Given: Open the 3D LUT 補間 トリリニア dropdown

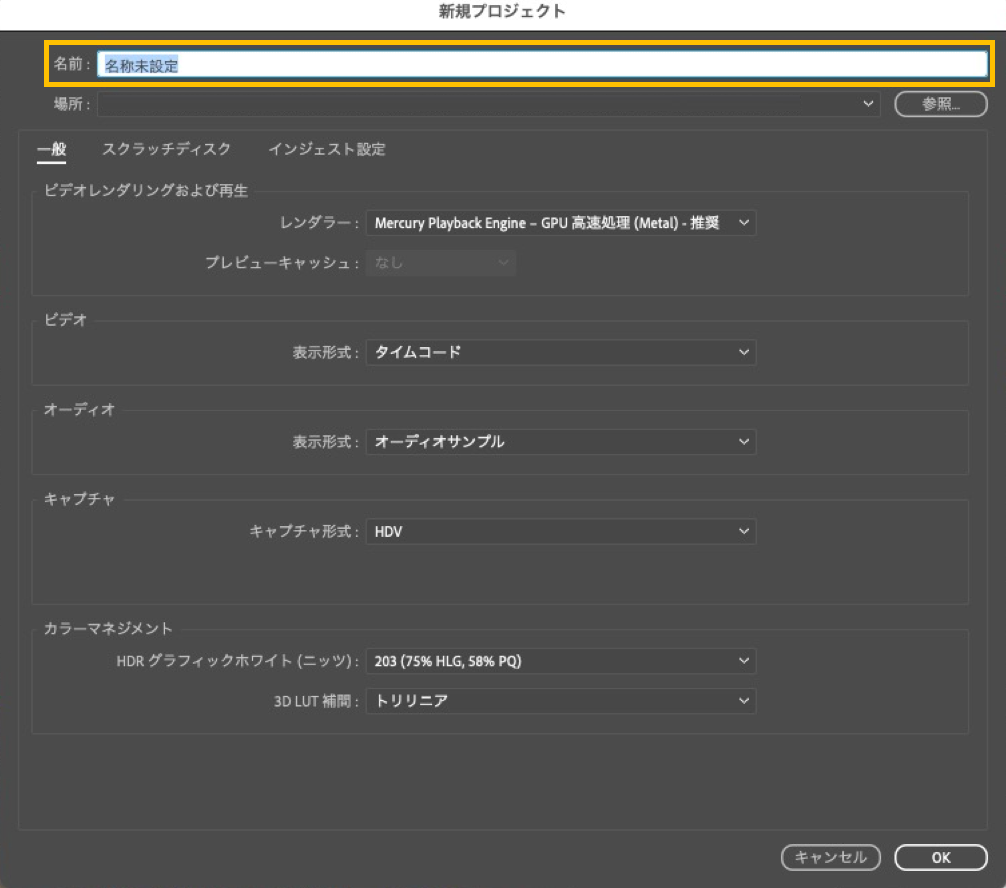Looking at the screenshot, I should 561,701.
